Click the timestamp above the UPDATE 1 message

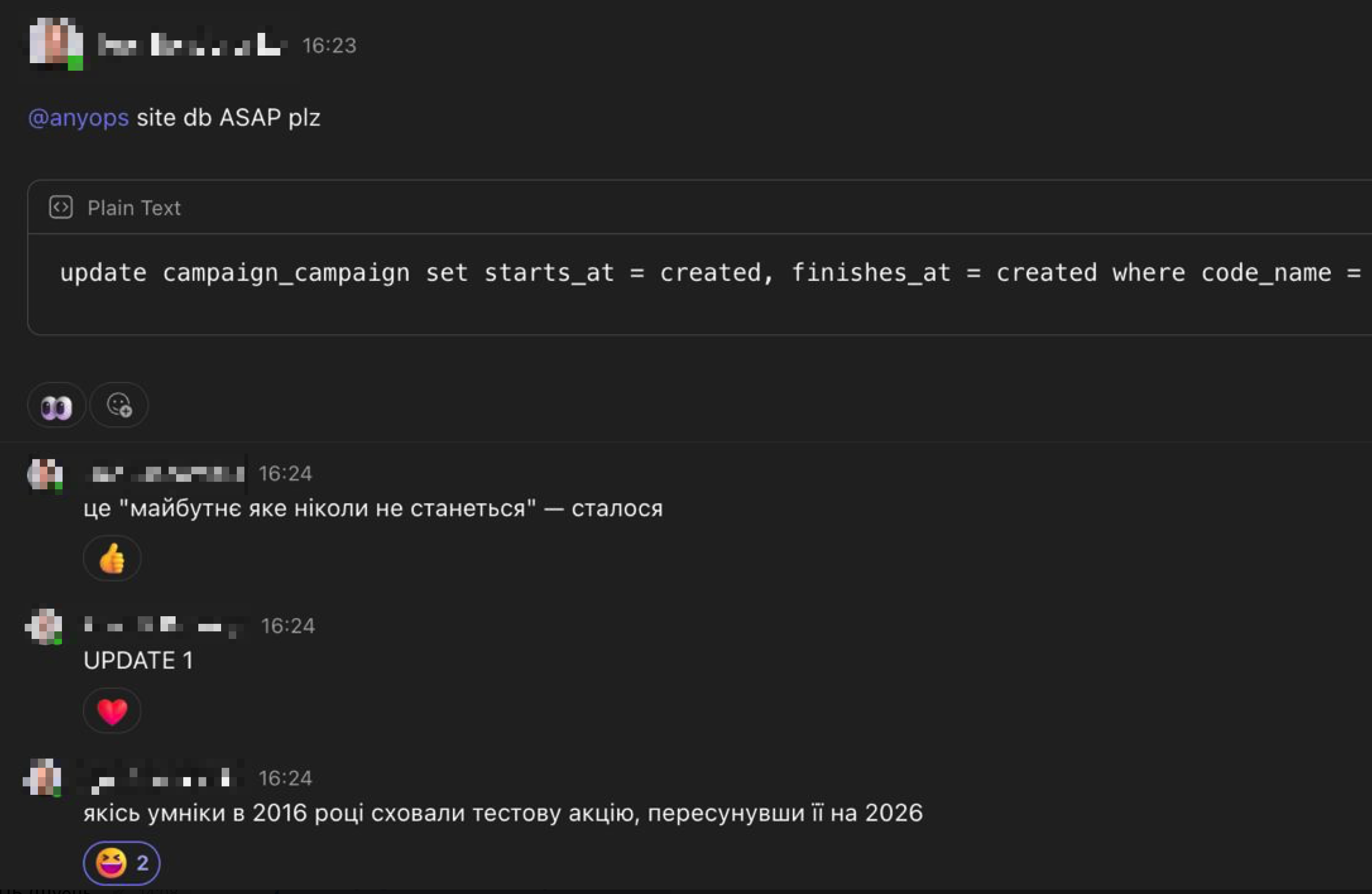pos(288,626)
